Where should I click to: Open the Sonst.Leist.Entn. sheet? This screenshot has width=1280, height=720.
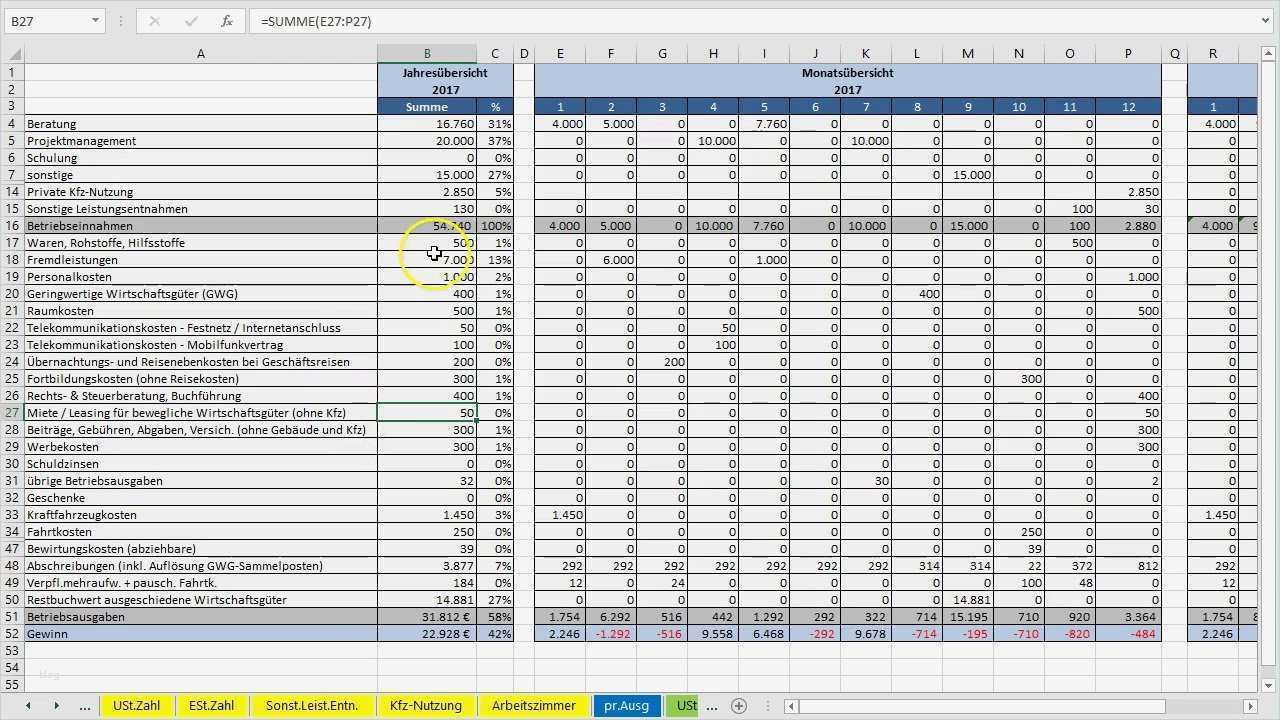pos(312,705)
